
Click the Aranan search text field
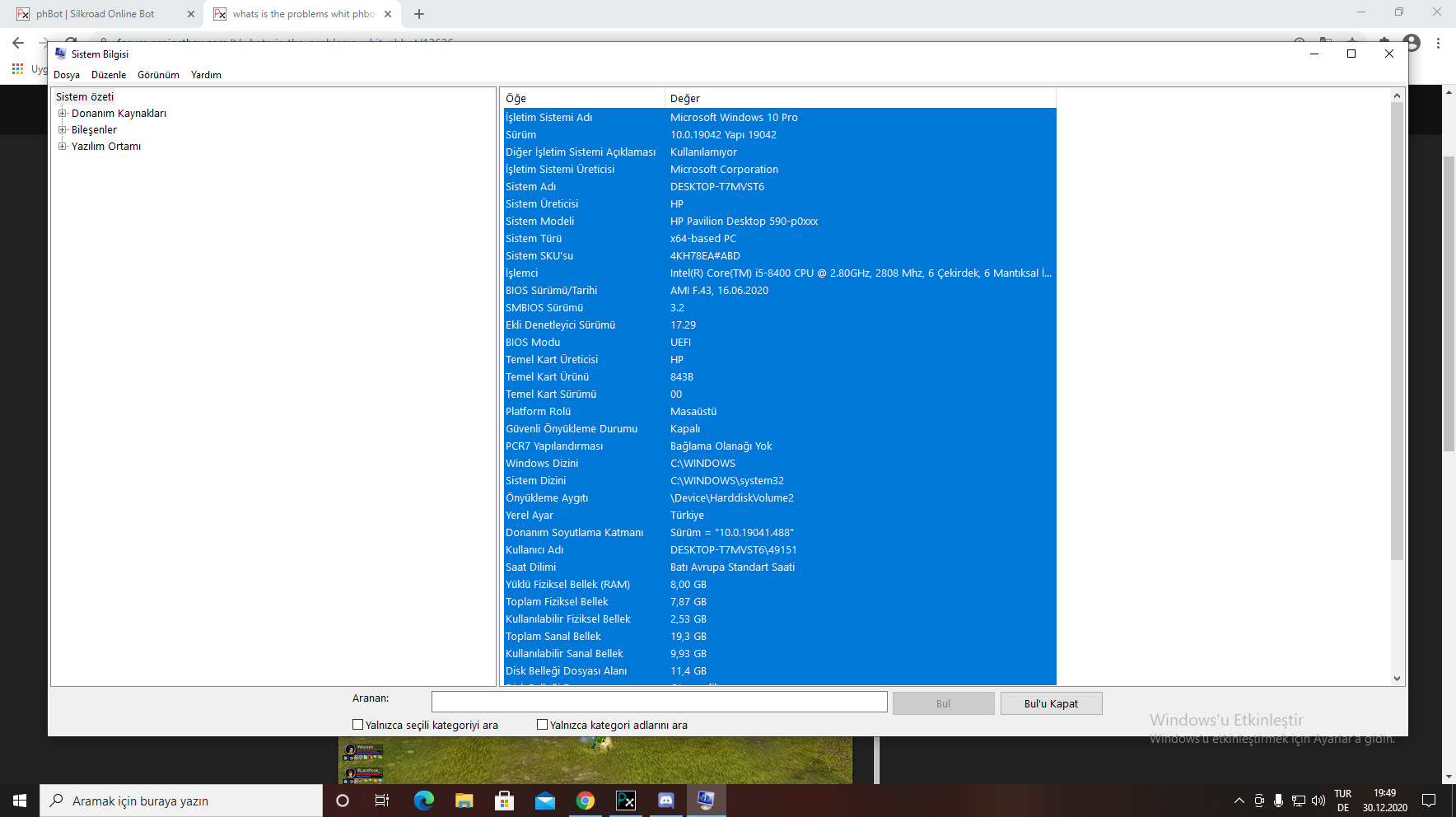[x=659, y=702]
